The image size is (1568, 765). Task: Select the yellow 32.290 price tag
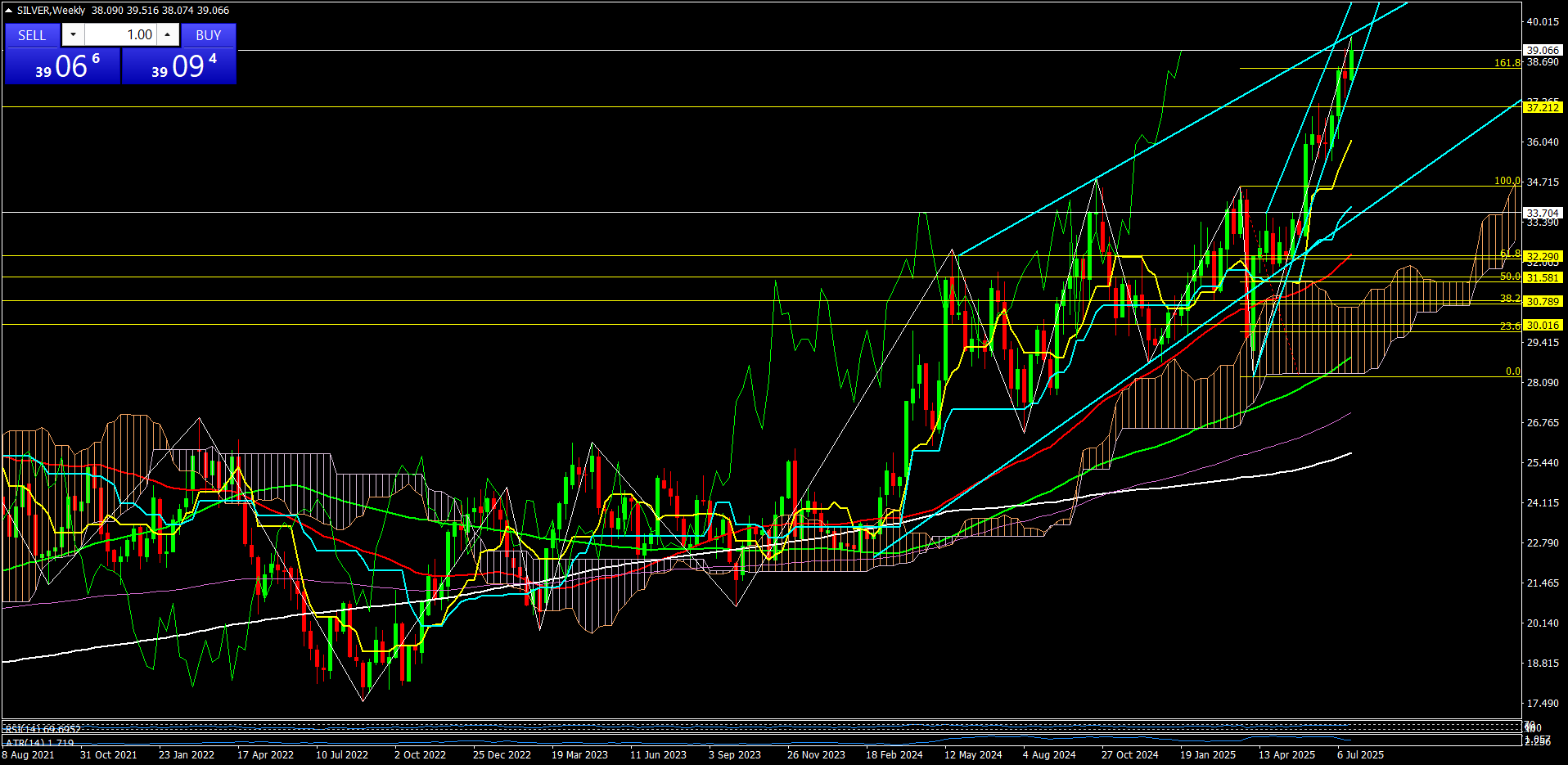[1543, 256]
